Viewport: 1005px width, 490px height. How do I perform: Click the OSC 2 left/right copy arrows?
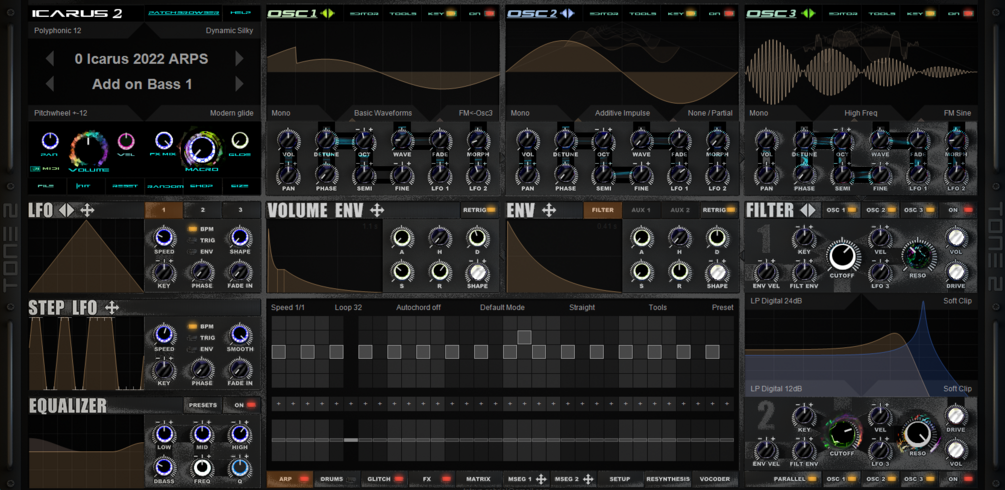point(567,13)
